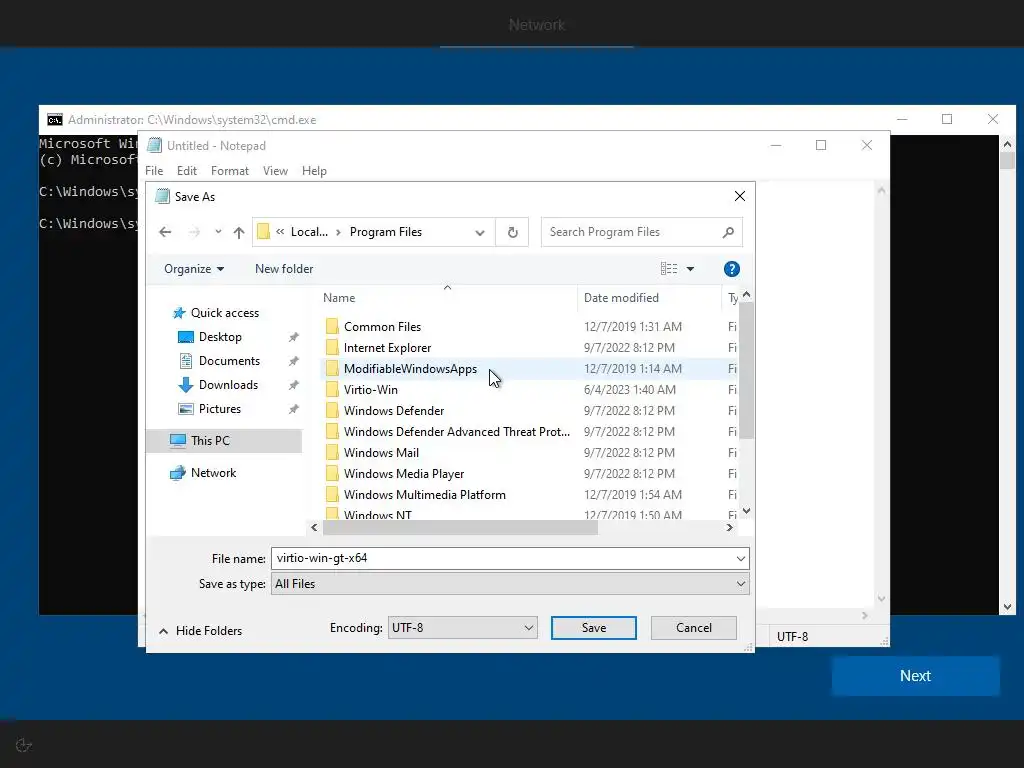Image resolution: width=1024 pixels, height=768 pixels.
Task: Sort by Date modified column header
Action: (x=648, y=298)
